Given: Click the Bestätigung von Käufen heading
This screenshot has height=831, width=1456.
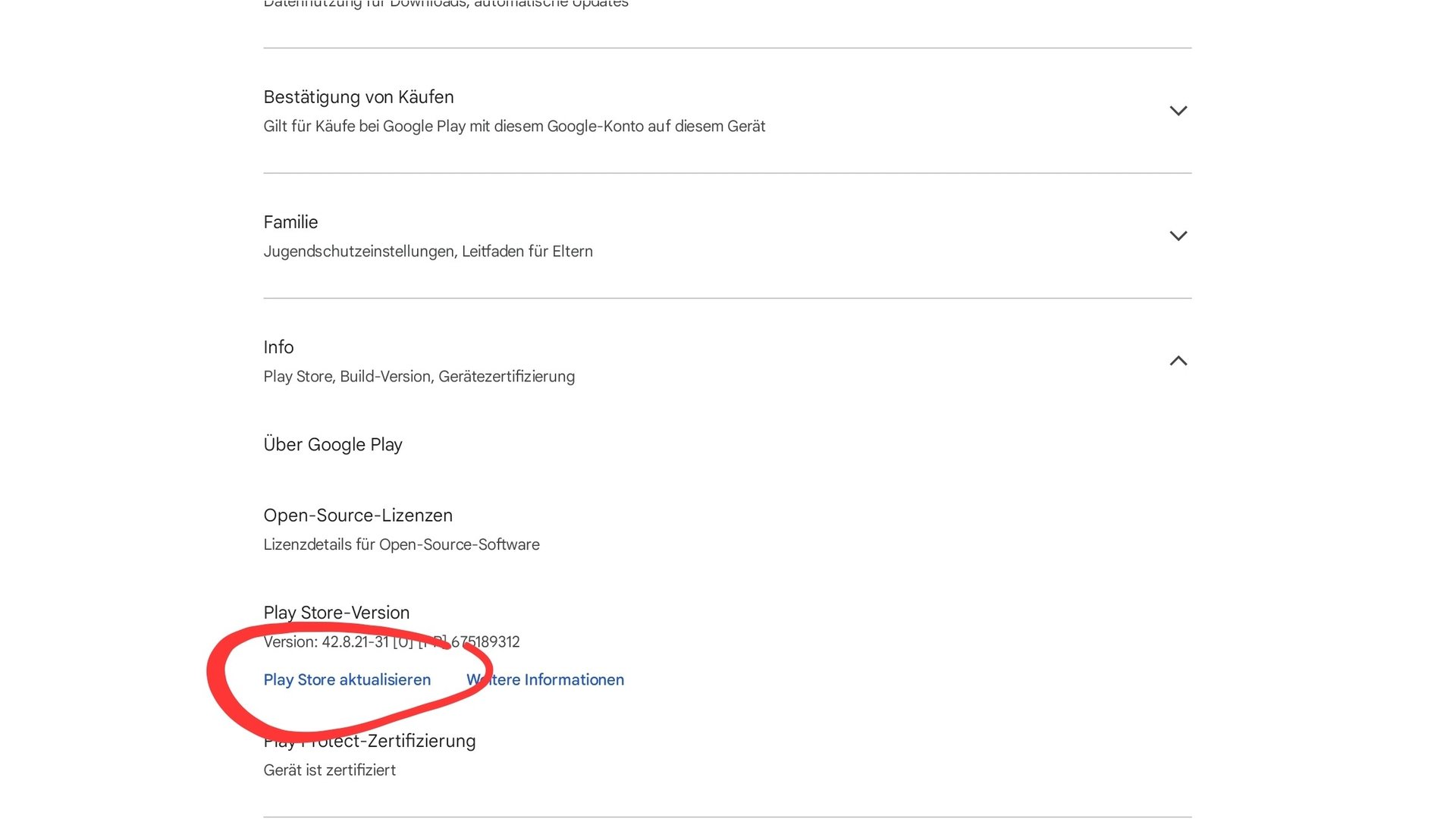Looking at the screenshot, I should click(358, 97).
